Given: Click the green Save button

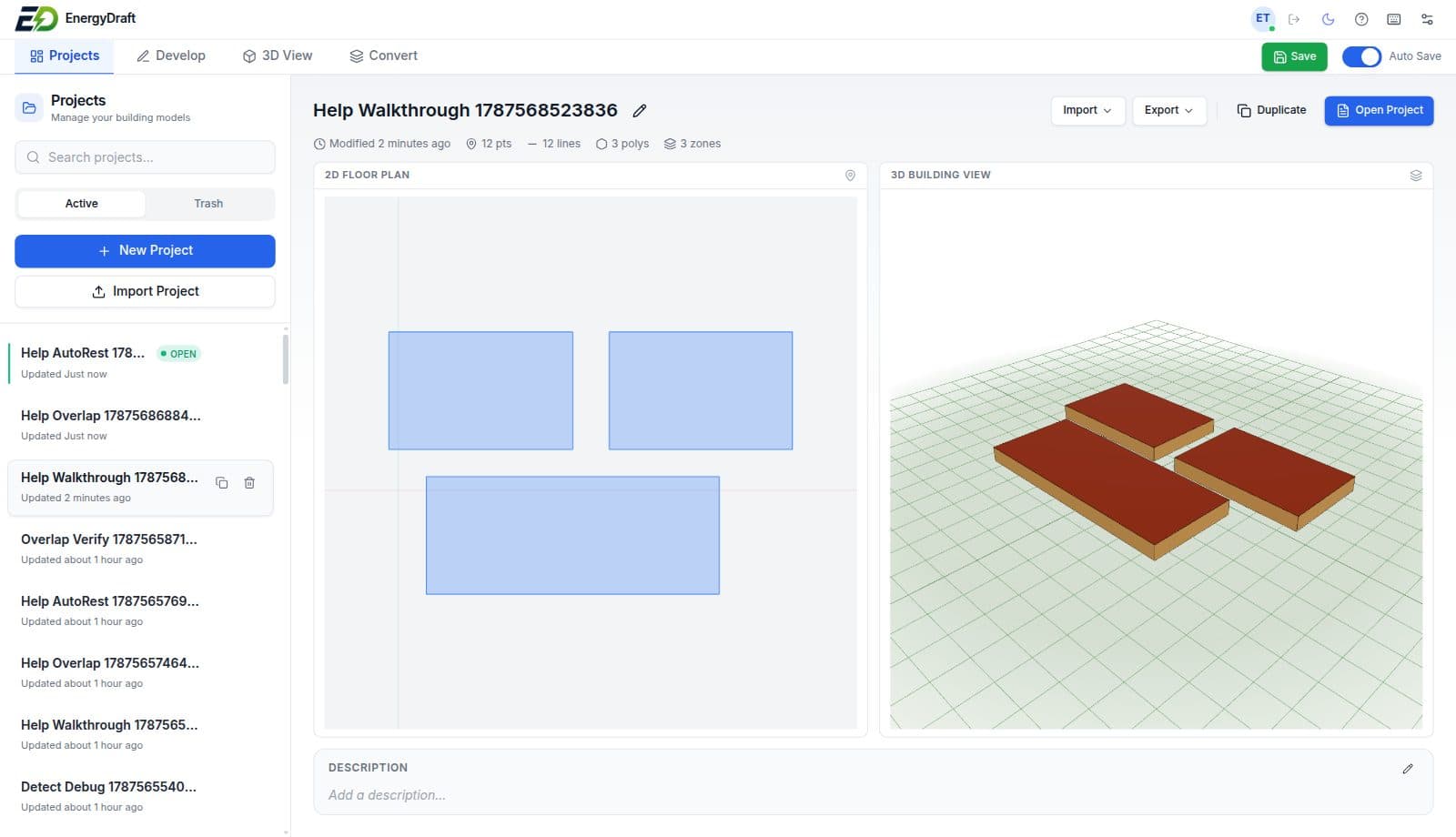Looking at the screenshot, I should click(x=1294, y=56).
